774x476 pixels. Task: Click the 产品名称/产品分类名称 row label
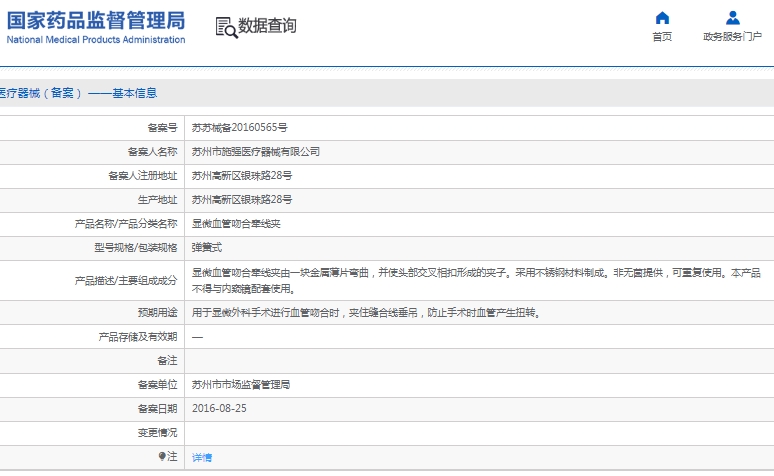point(126,224)
